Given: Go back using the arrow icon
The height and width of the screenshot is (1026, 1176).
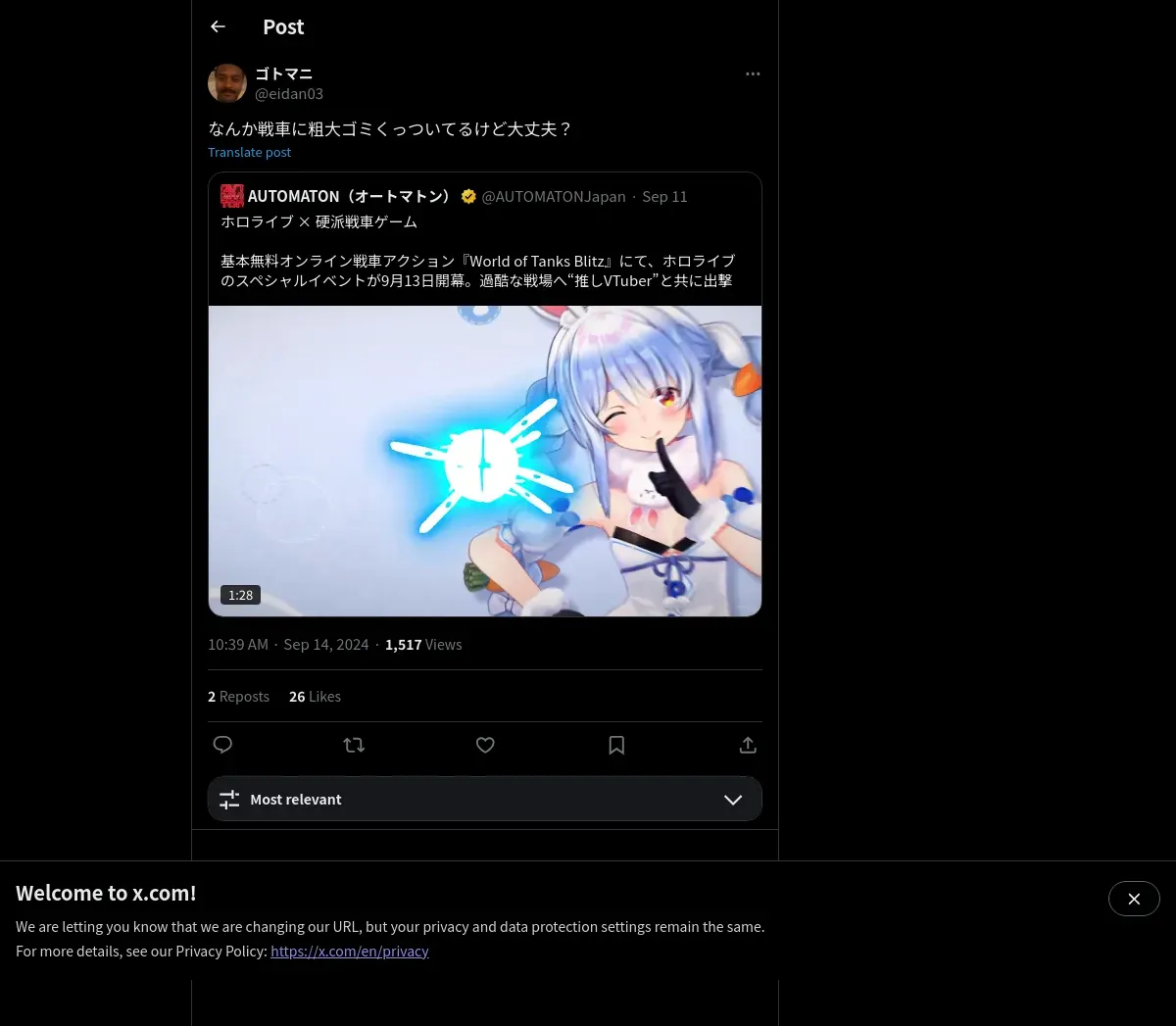Looking at the screenshot, I should (x=218, y=26).
